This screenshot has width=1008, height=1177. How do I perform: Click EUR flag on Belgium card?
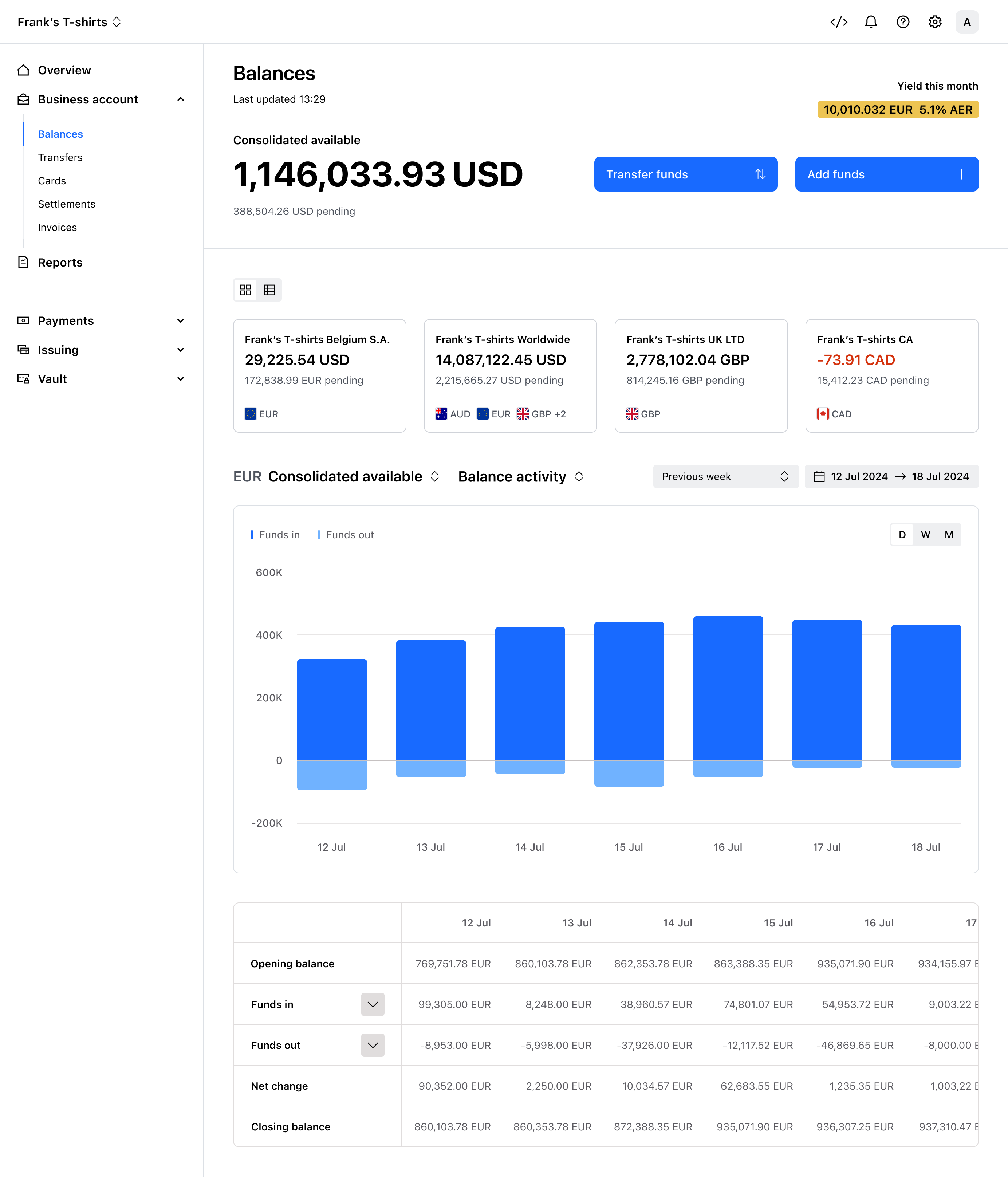coord(251,414)
